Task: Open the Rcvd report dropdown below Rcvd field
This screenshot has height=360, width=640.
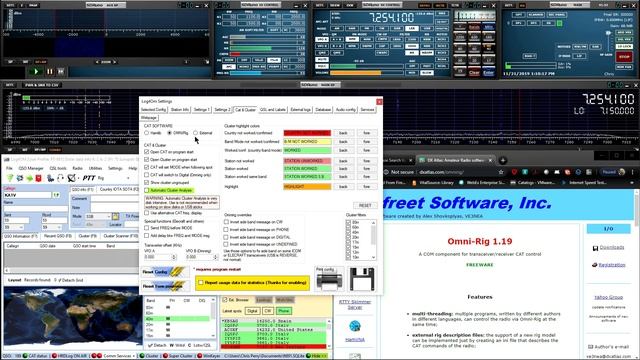Action: coord(60,227)
